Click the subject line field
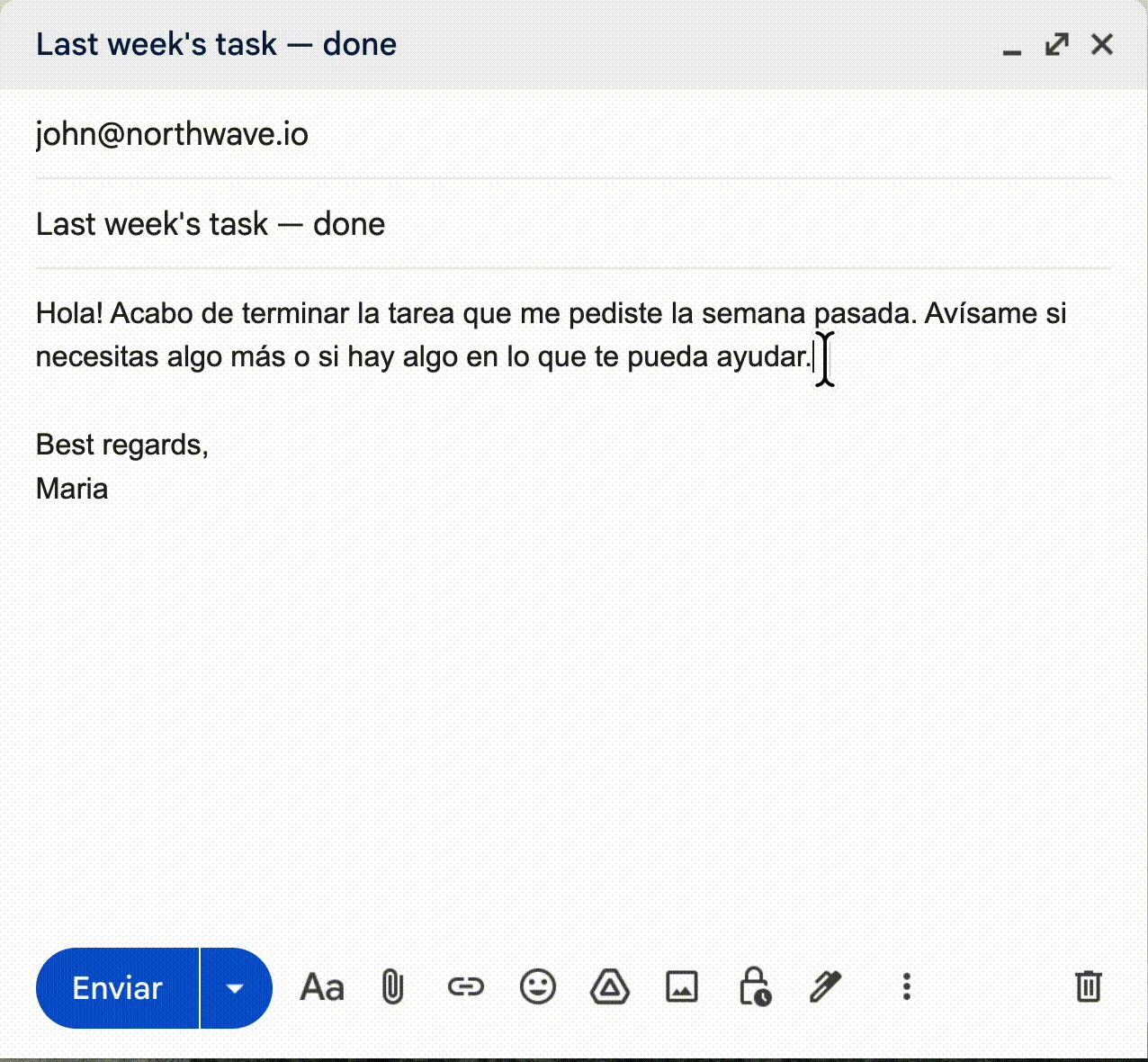Screen dimensions: 1148x1062 (573, 224)
